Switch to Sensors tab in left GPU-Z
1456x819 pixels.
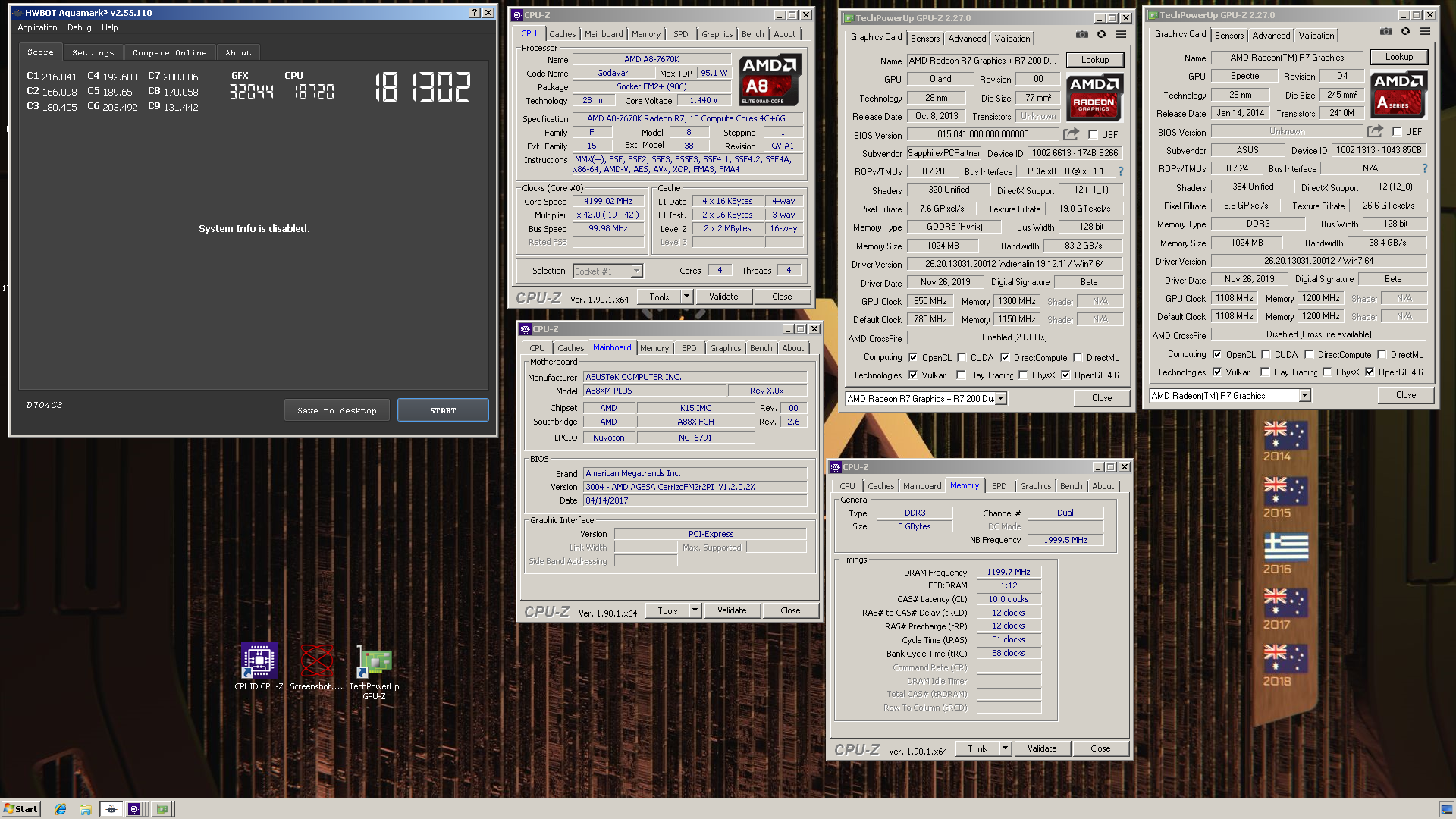925,39
